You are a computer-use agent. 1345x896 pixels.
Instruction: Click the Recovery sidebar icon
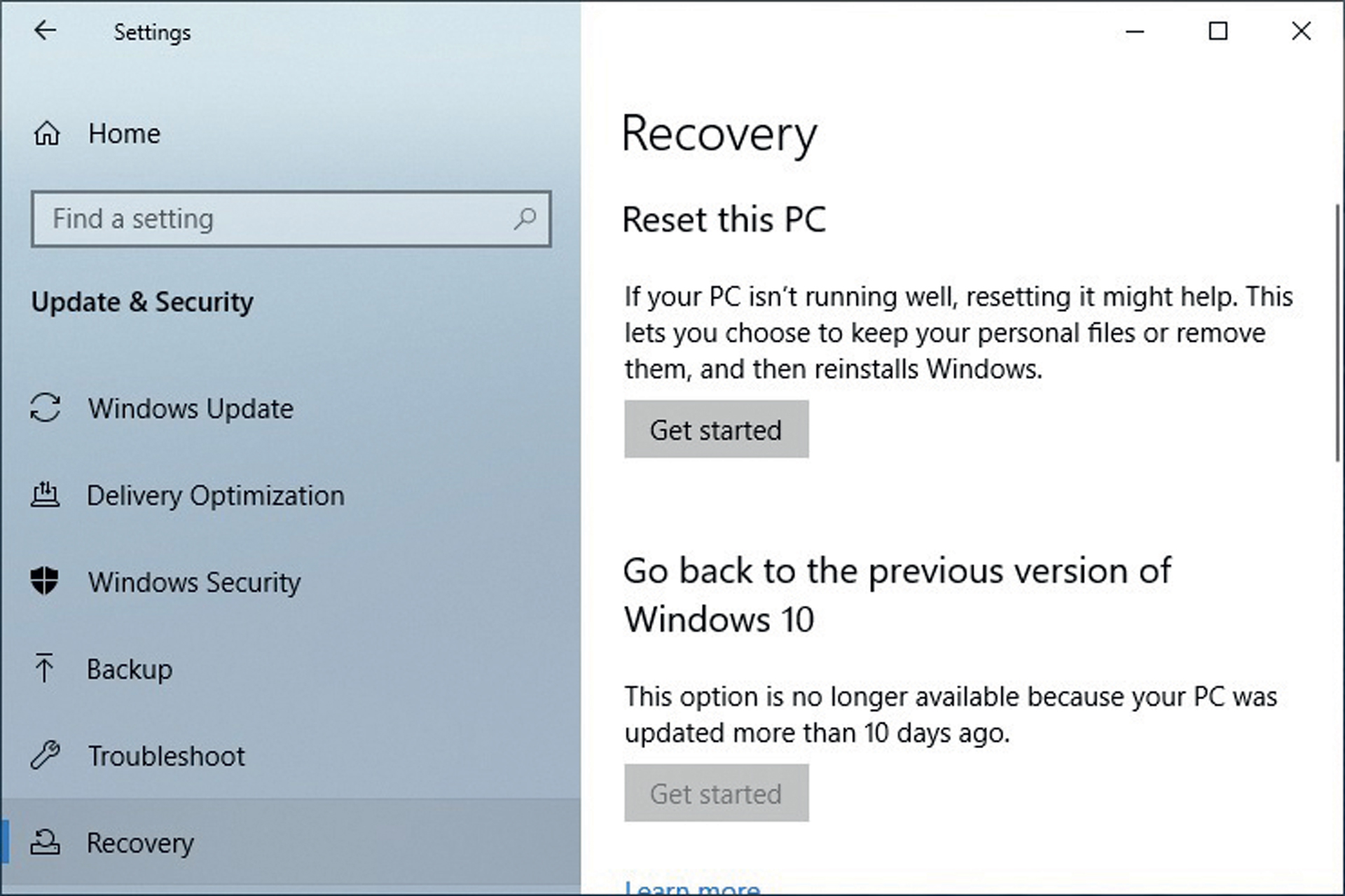(x=46, y=841)
